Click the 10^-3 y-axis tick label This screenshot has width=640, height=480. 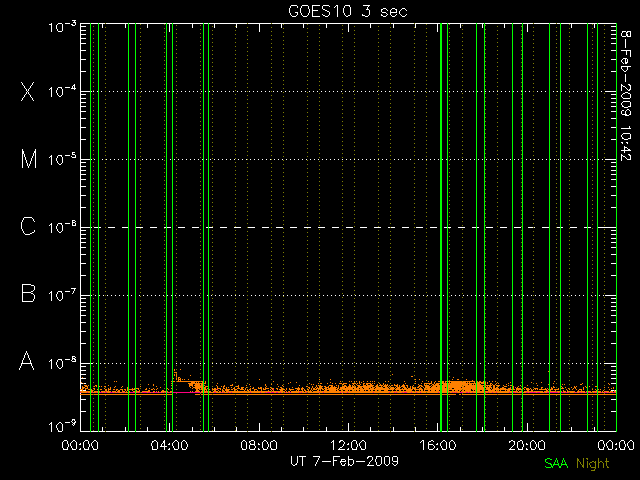[62, 27]
